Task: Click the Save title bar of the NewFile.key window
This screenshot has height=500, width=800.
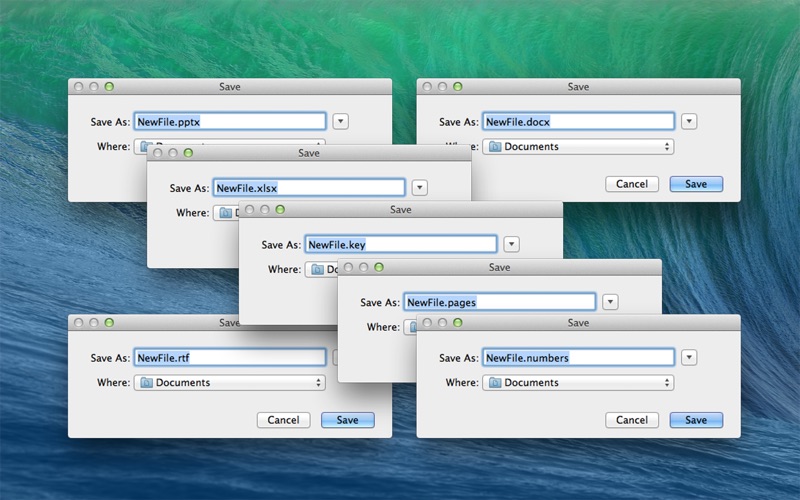Action: [401, 210]
